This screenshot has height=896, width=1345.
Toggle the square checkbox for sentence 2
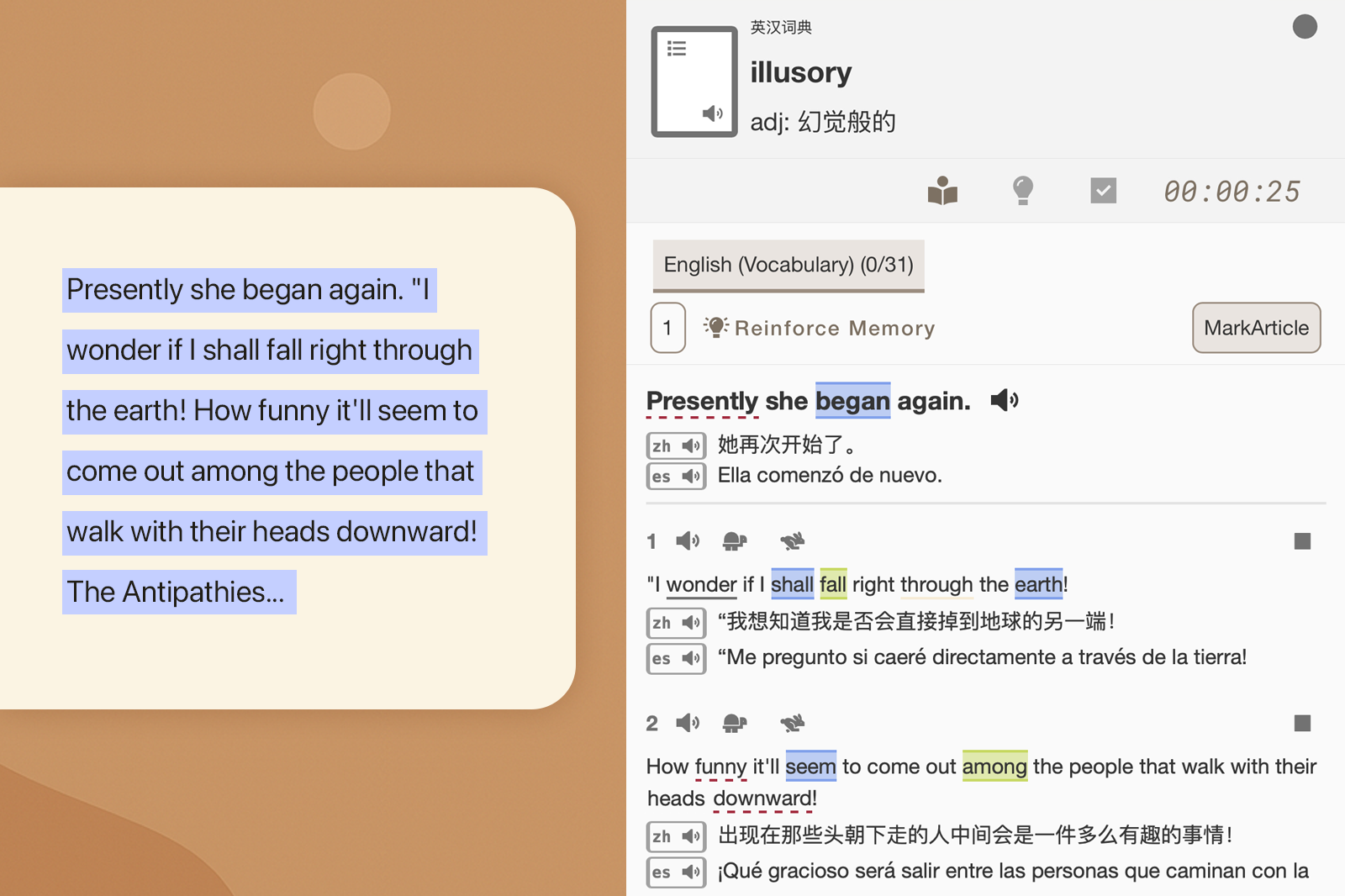coord(1302,723)
